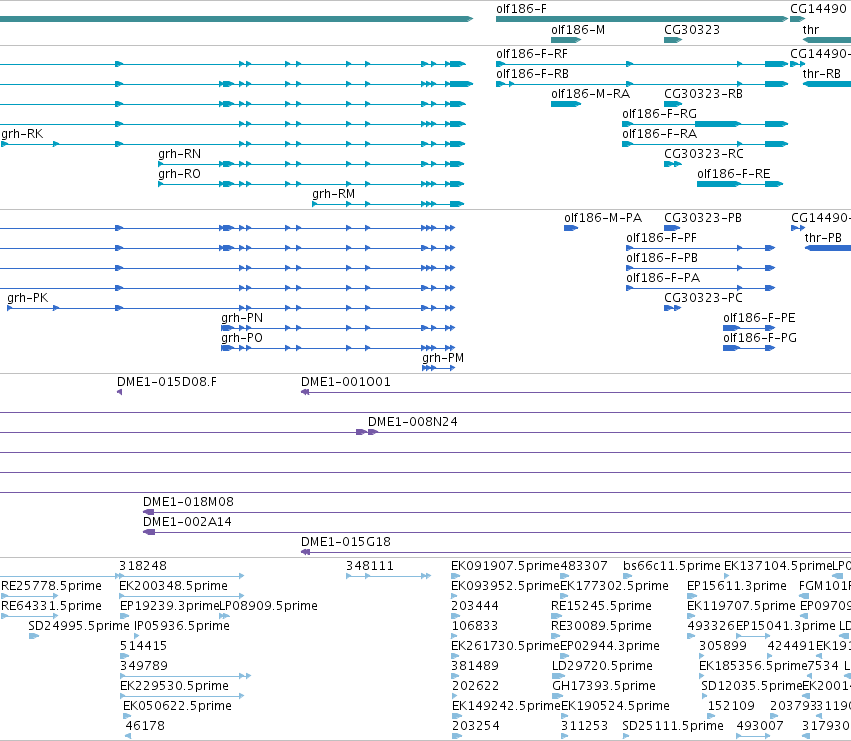851x741 pixels.
Task: Select the grh-RN transcript label
Action: click(180, 154)
